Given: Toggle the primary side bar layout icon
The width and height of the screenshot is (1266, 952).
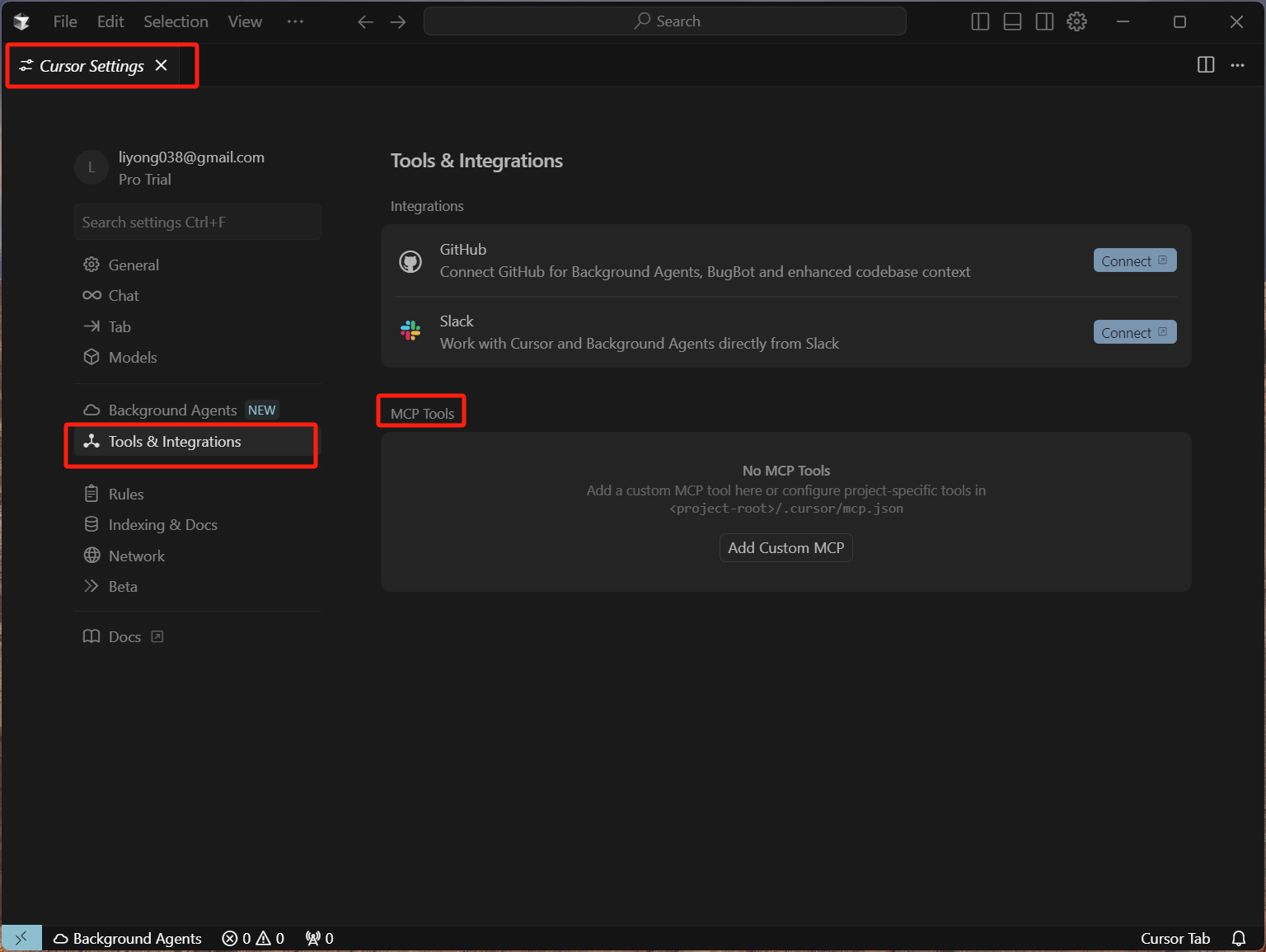Looking at the screenshot, I should coord(980,21).
